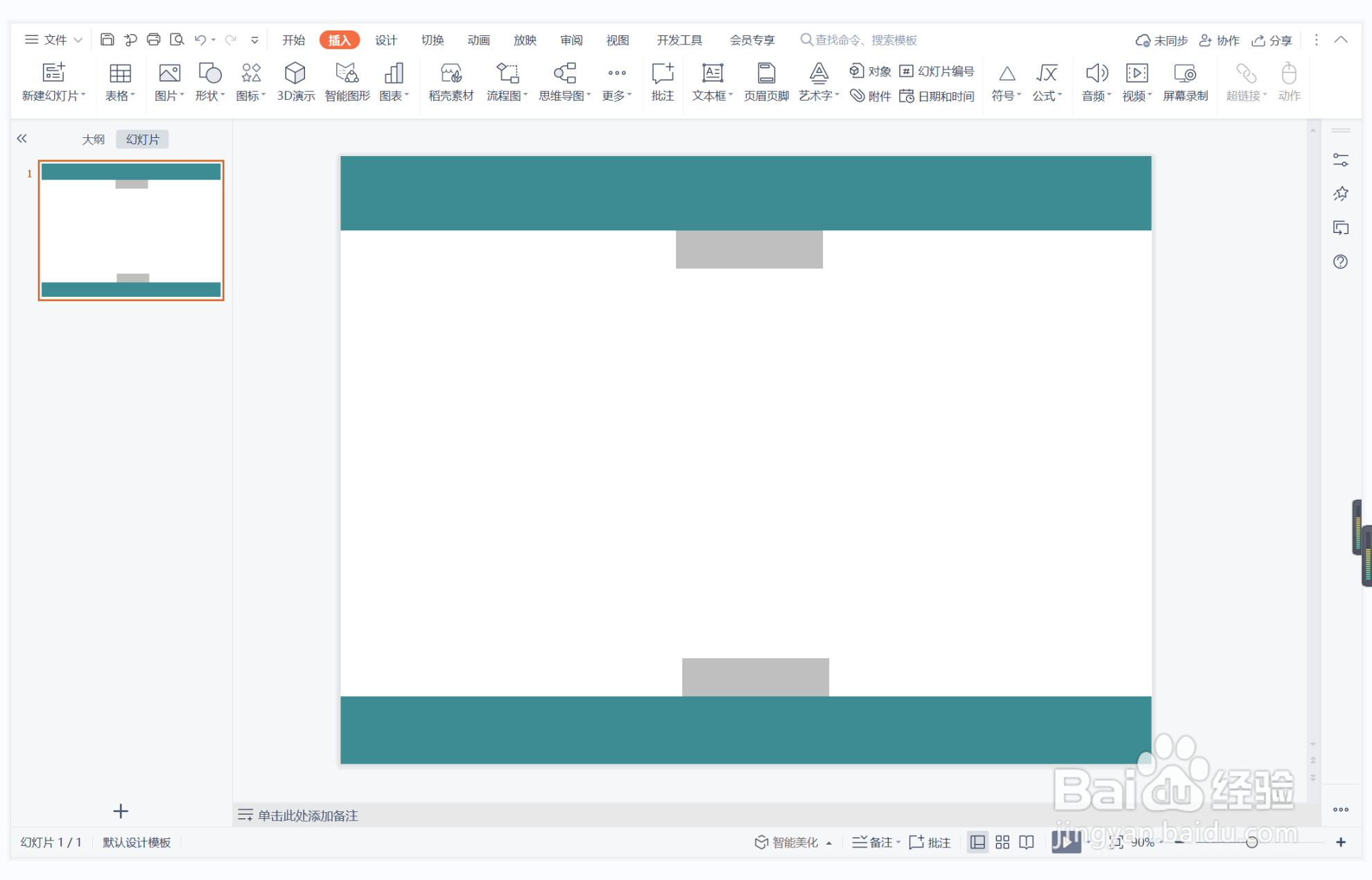Open the more options vertical dots menu
Screen dimensions: 1372x880
tap(1316, 40)
